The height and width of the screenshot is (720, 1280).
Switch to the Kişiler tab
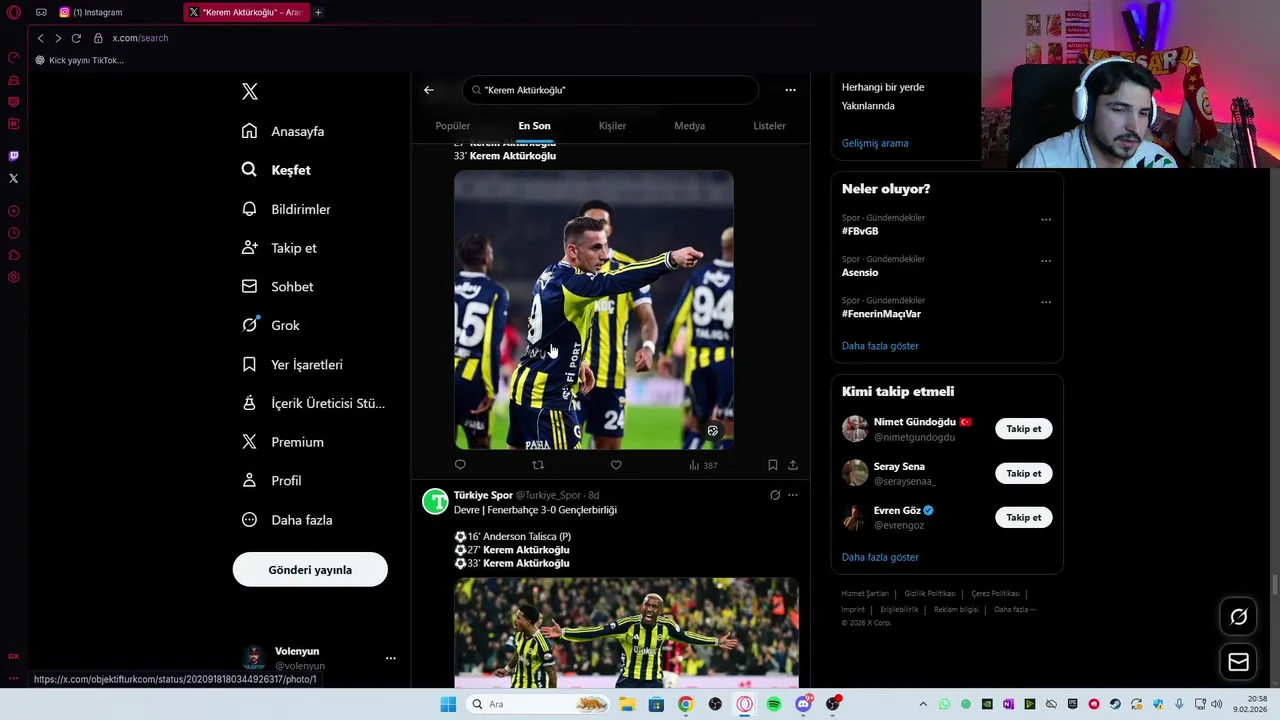click(x=612, y=126)
